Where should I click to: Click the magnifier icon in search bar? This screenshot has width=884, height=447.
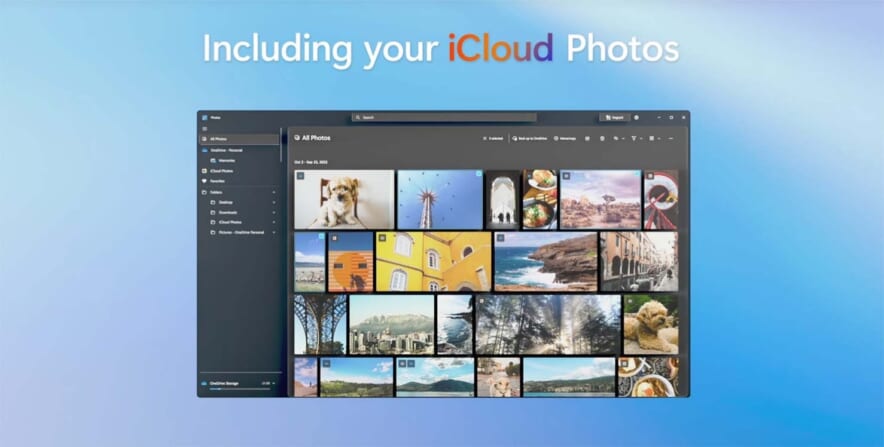coord(358,118)
